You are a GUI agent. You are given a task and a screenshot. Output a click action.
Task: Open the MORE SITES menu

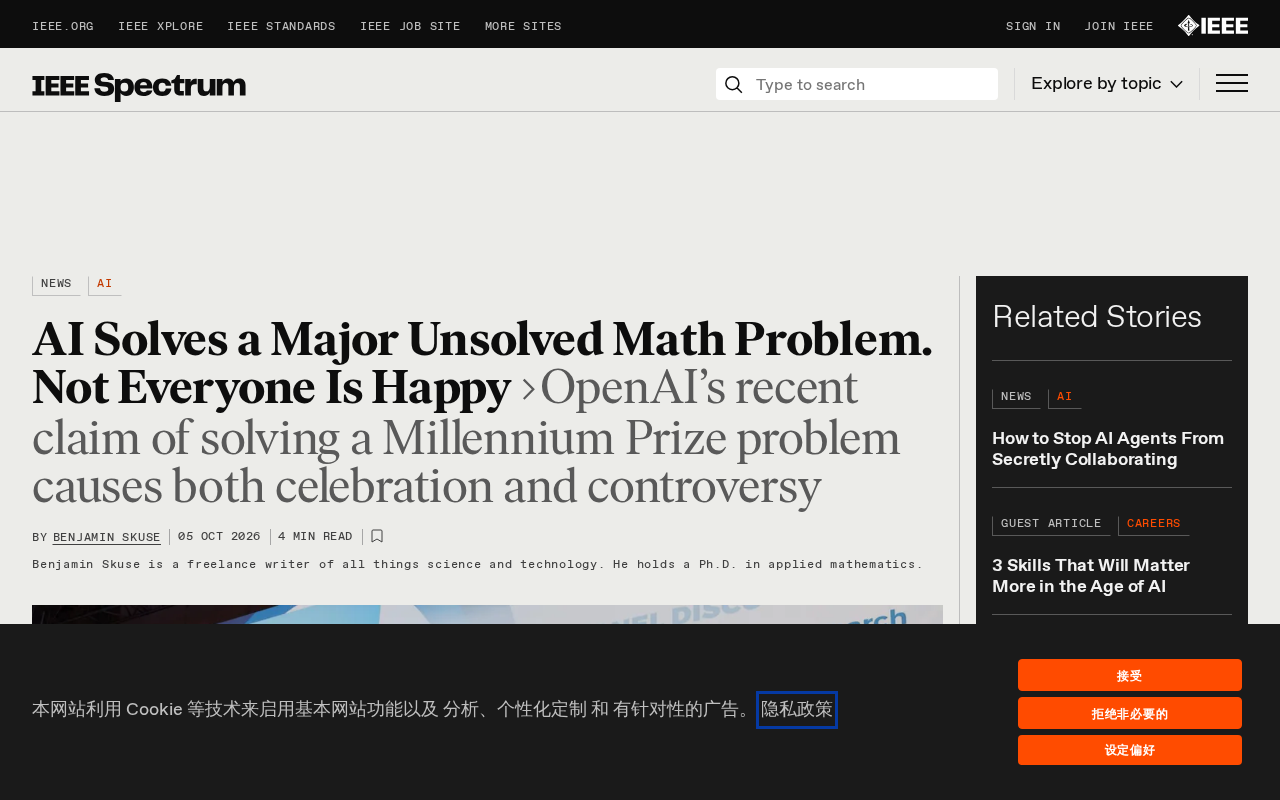pyautogui.click(x=523, y=27)
